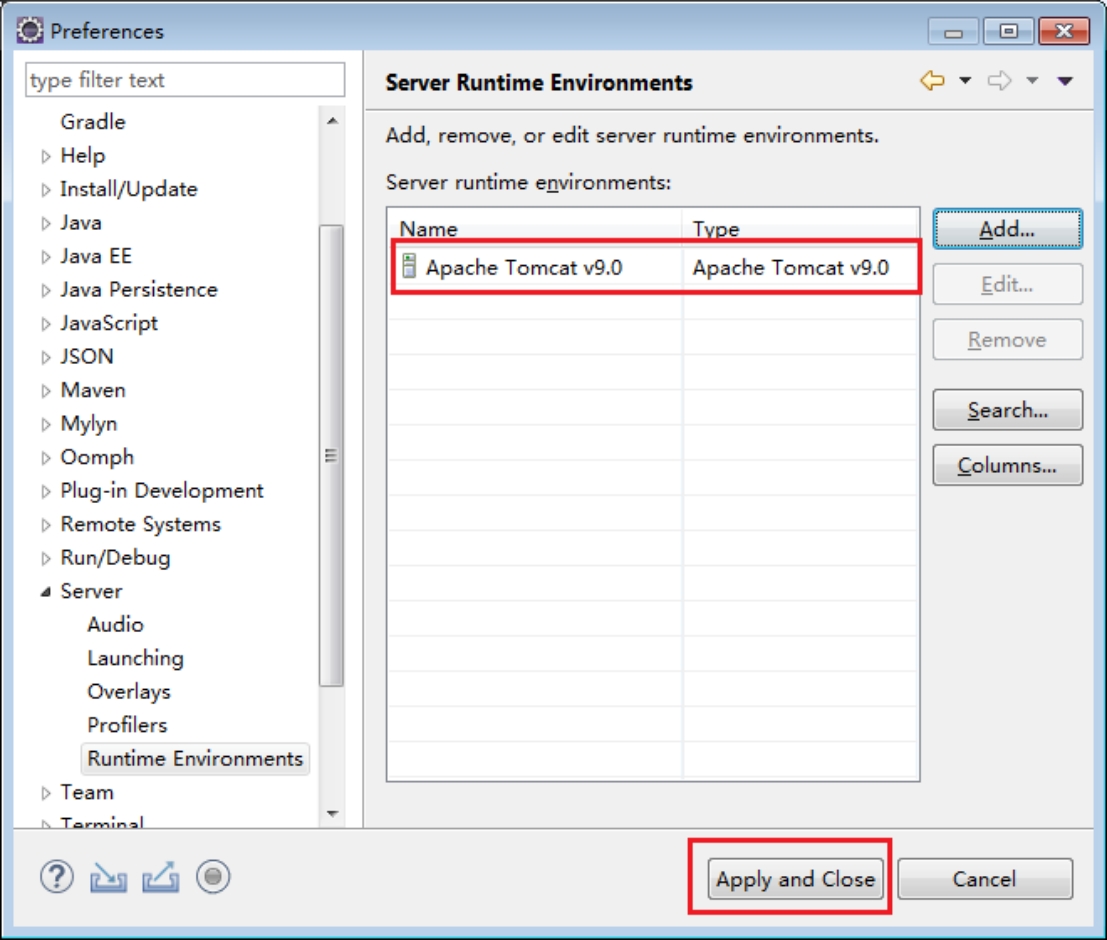Click the Import preferences icon

coord(108,878)
